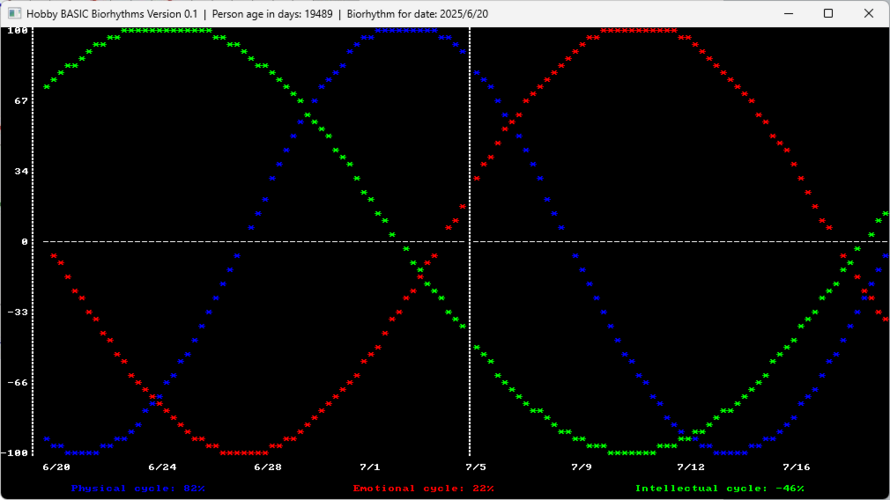Click the 'Intellectual cycle: -46%' label

[720, 488]
